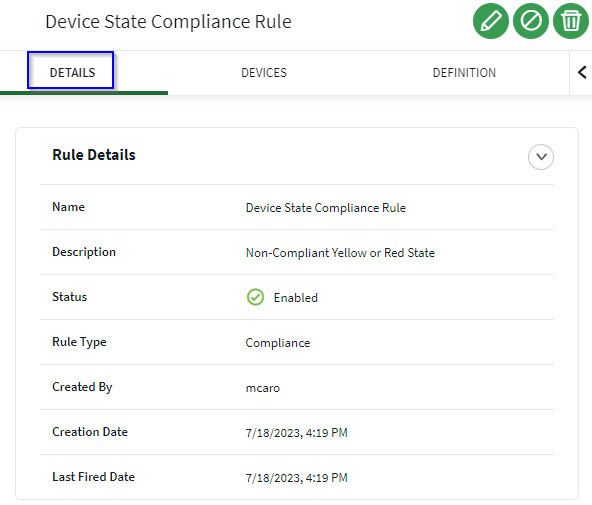
Task: Click the Last Fired Date field label
Action: click(93, 477)
